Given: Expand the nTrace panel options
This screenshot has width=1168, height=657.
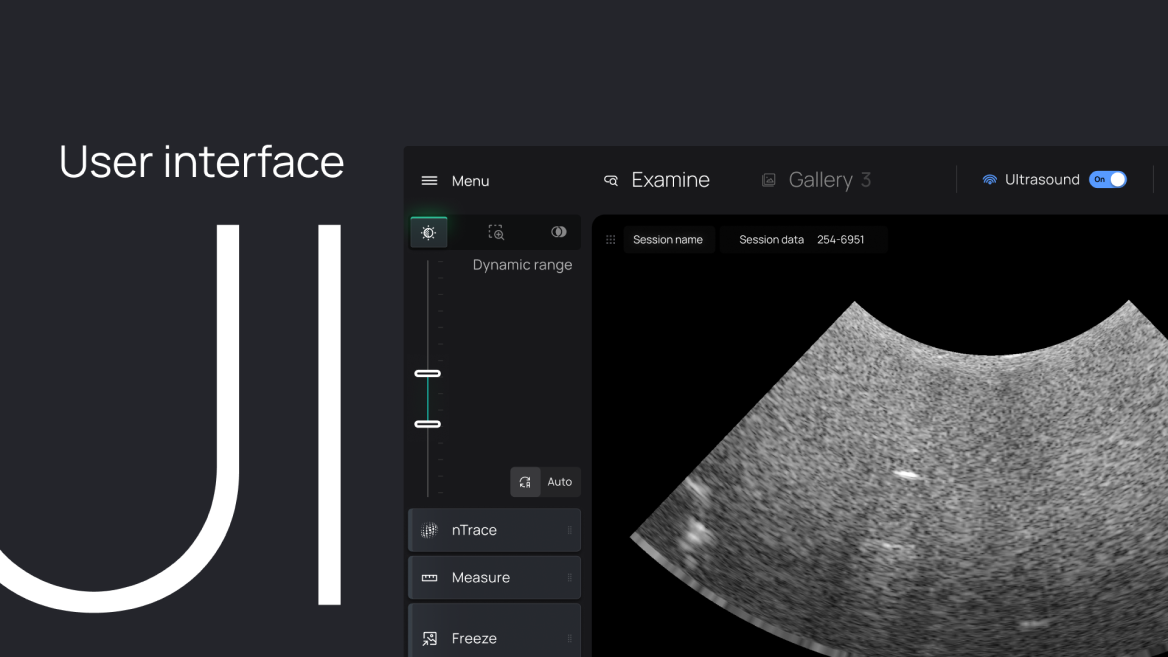Looking at the screenshot, I should pyautogui.click(x=572, y=529).
